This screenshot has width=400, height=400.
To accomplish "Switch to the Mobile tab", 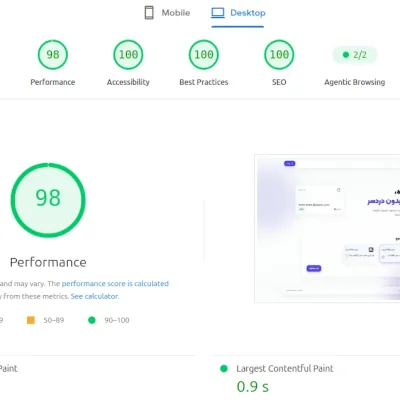I will click(167, 13).
